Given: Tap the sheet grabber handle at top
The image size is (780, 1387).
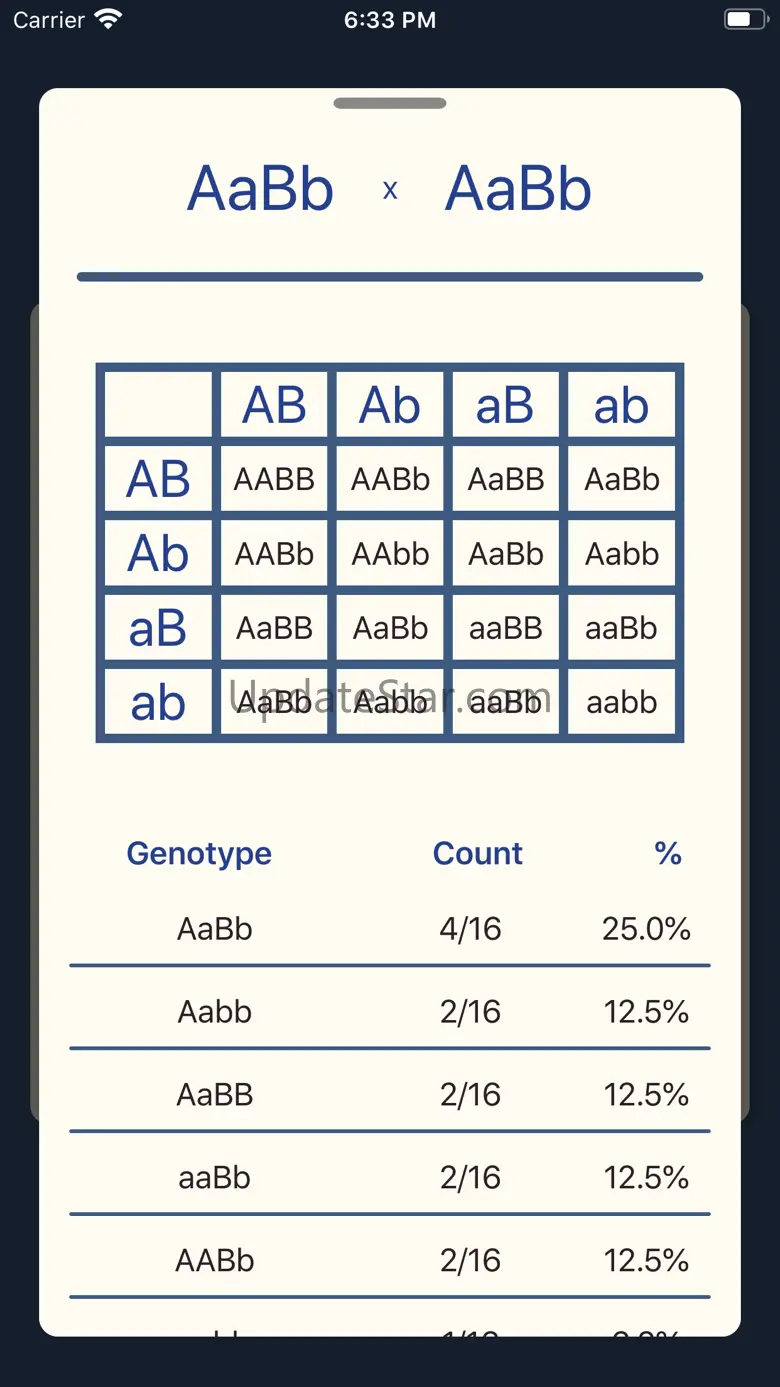Looking at the screenshot, I should 390,103.
